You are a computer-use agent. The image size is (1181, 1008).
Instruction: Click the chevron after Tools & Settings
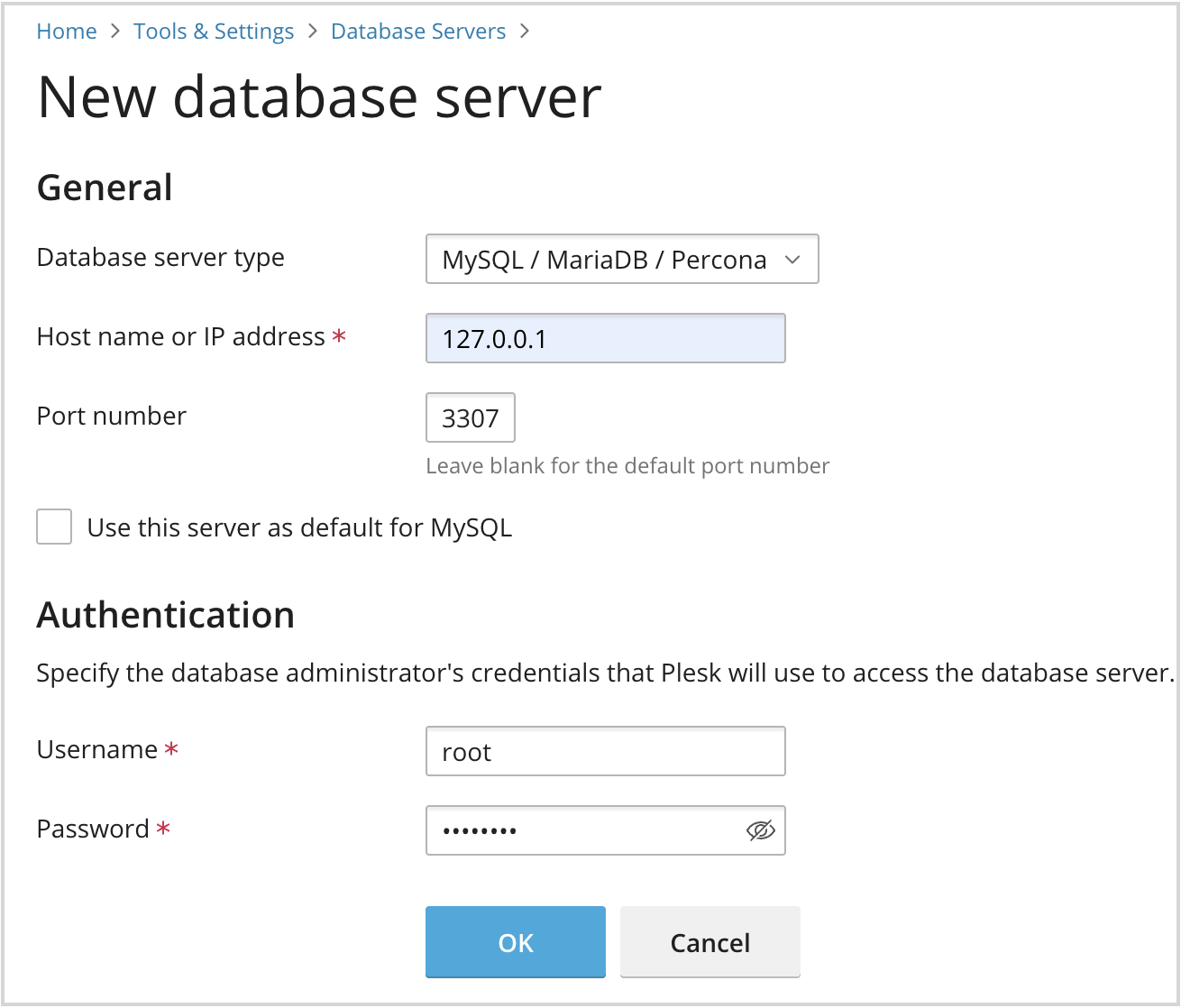313,32
